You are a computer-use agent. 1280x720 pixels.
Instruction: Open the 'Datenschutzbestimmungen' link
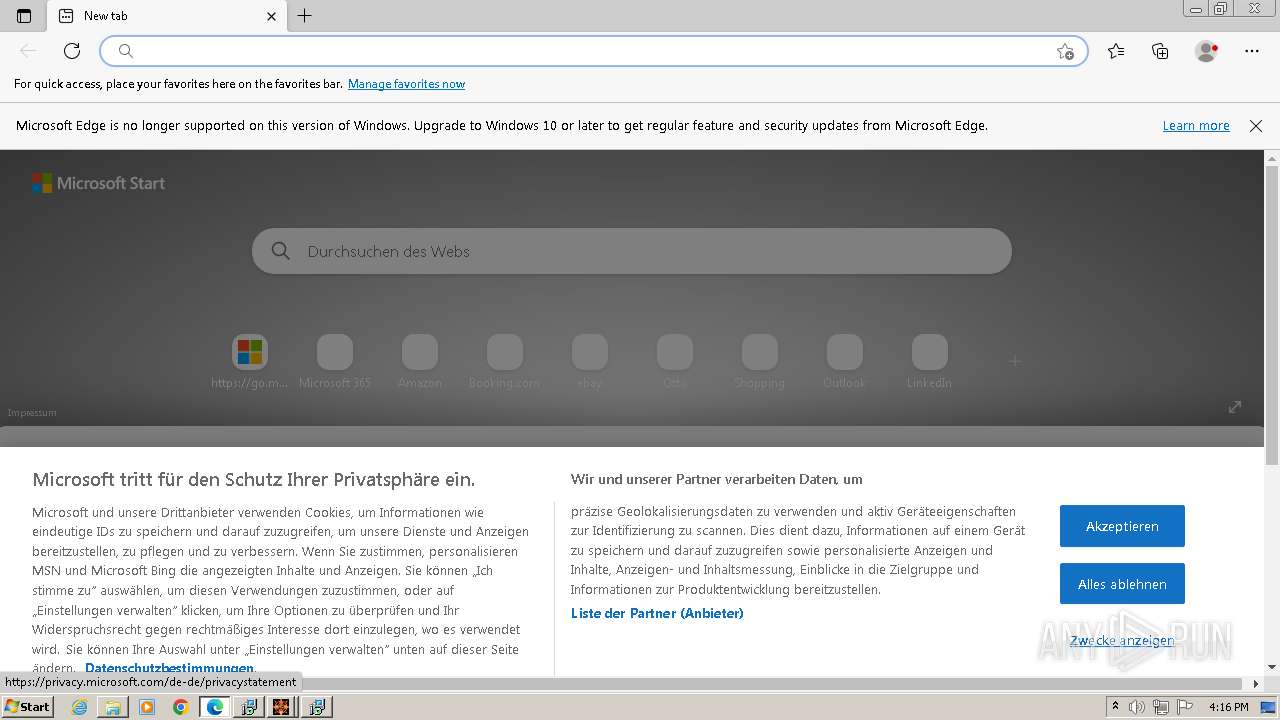click(169, 668)
